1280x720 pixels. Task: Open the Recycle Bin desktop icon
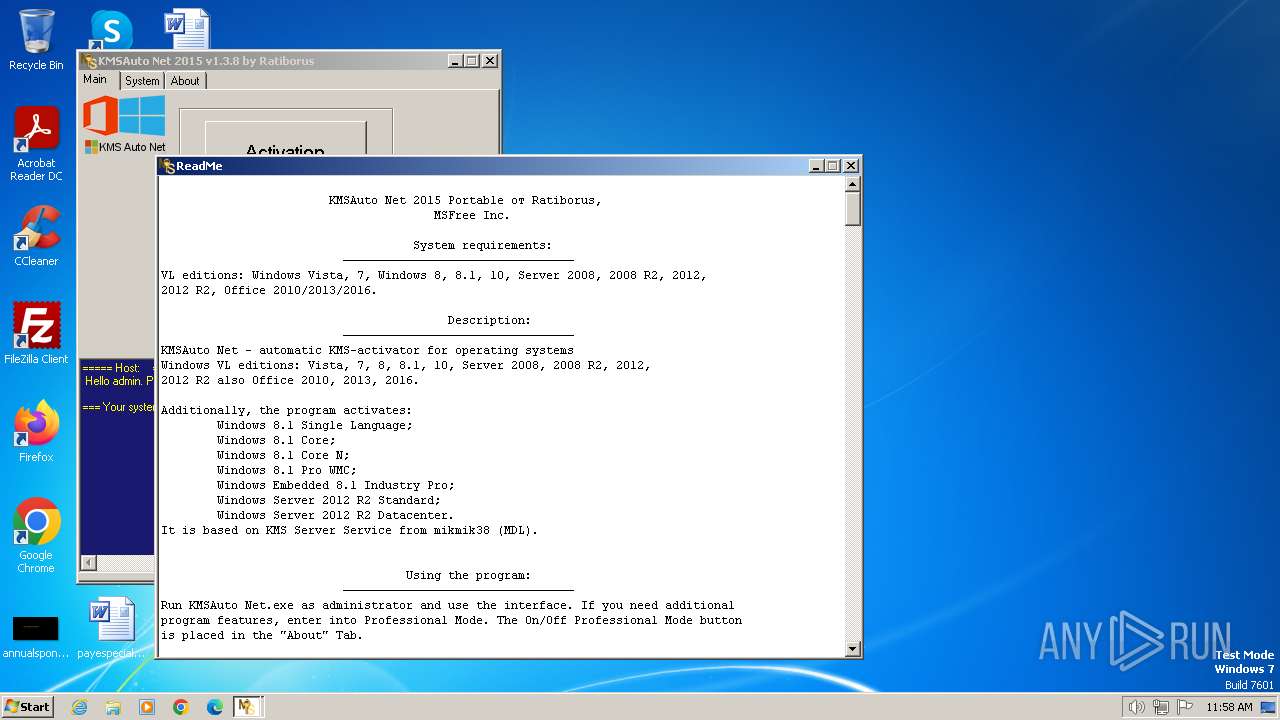tap(36, 40)
